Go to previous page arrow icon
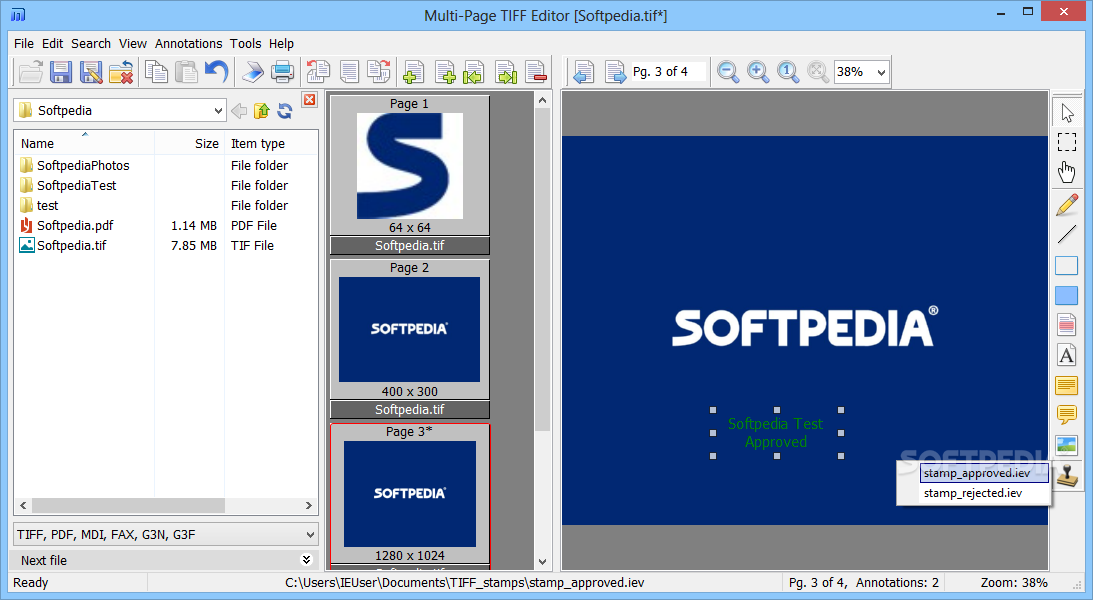Image resolution: width=1093 pixels, height=600 pixels. (x=583, y=72)
